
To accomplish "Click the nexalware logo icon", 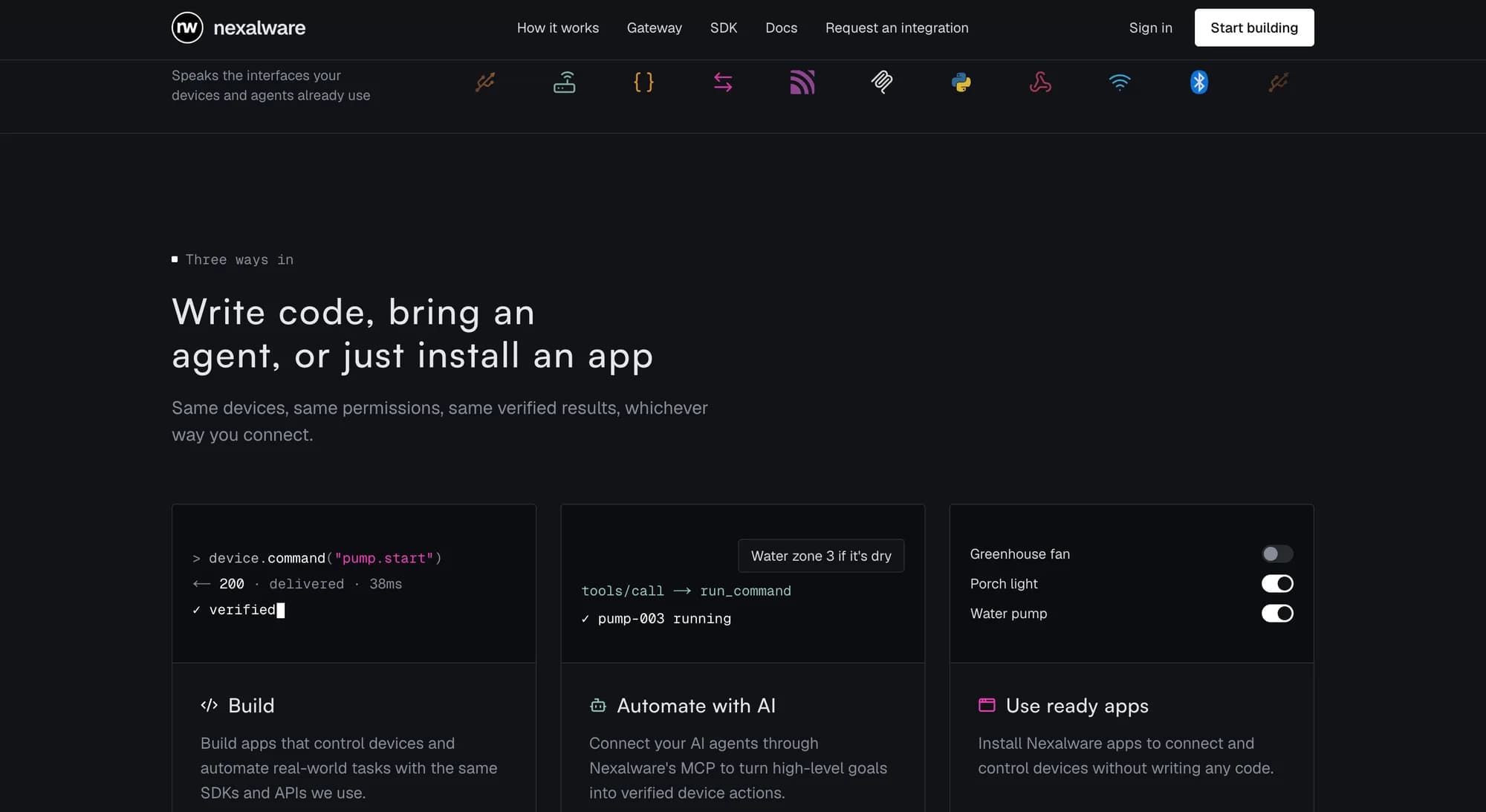I will (x=187, y=27).
